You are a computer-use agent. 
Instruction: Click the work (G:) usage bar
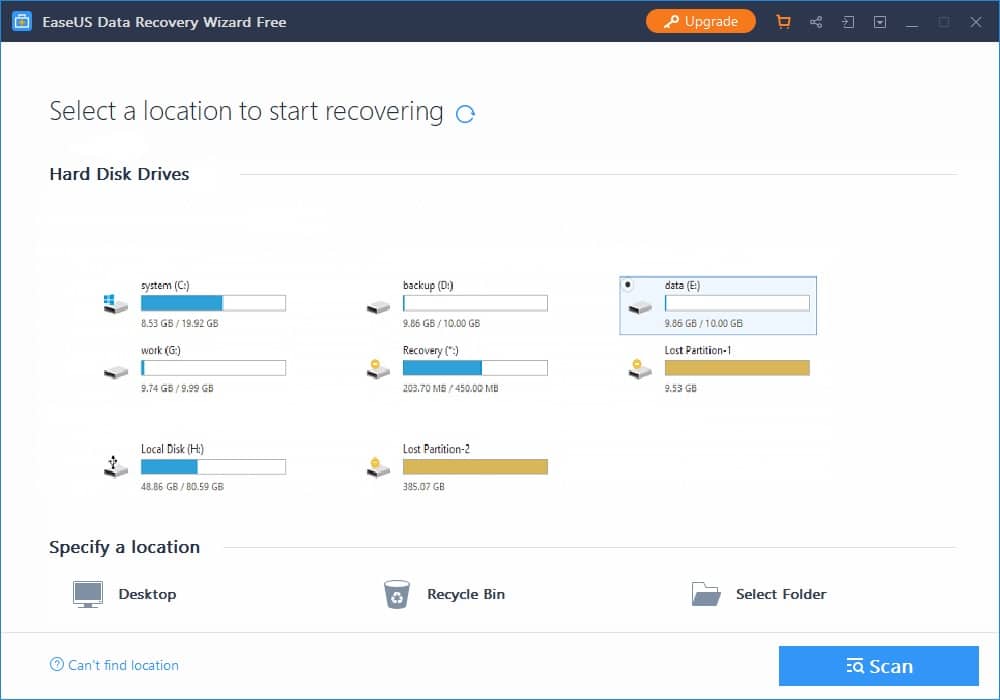213,368
